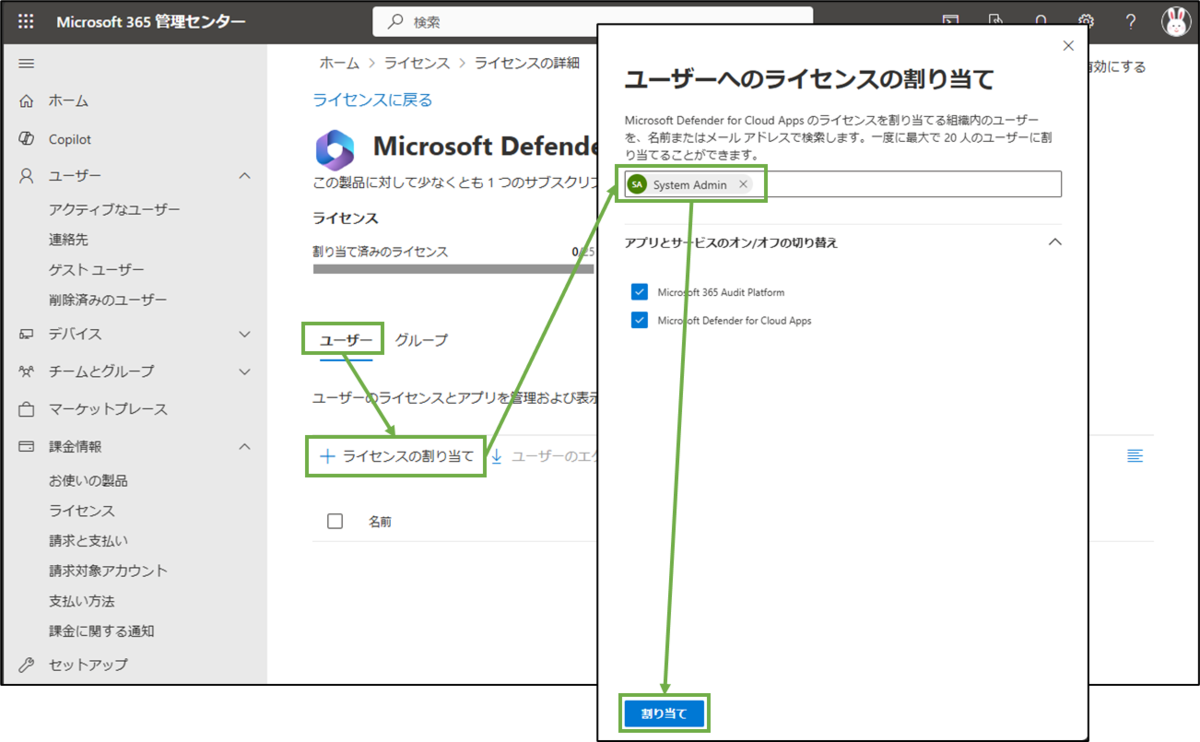Click the top 検索 search box
The width and height of the screenshot is (1200, 742).
(593, 22)
